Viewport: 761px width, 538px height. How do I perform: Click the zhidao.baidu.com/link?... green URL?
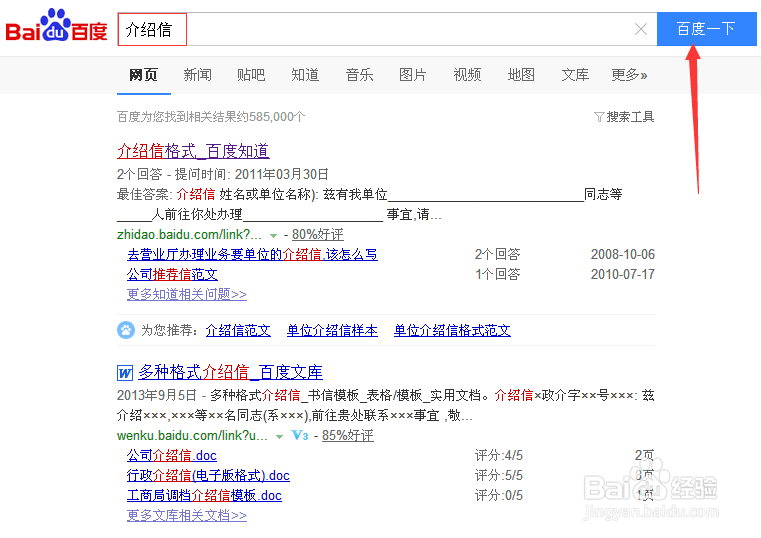pyautogui.click(x=189, y=234)
